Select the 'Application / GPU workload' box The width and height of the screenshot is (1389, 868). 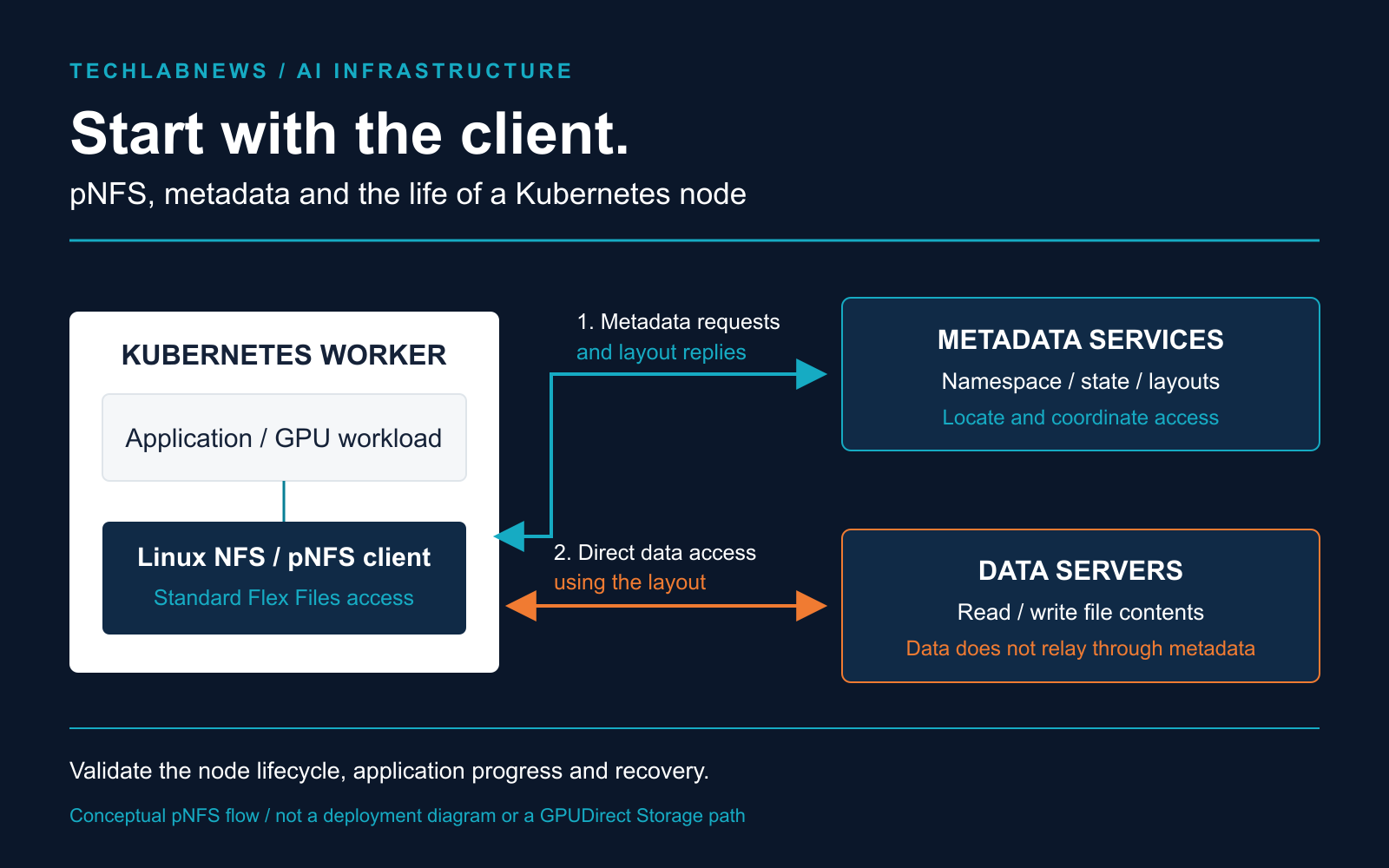[x=284, y=437]
